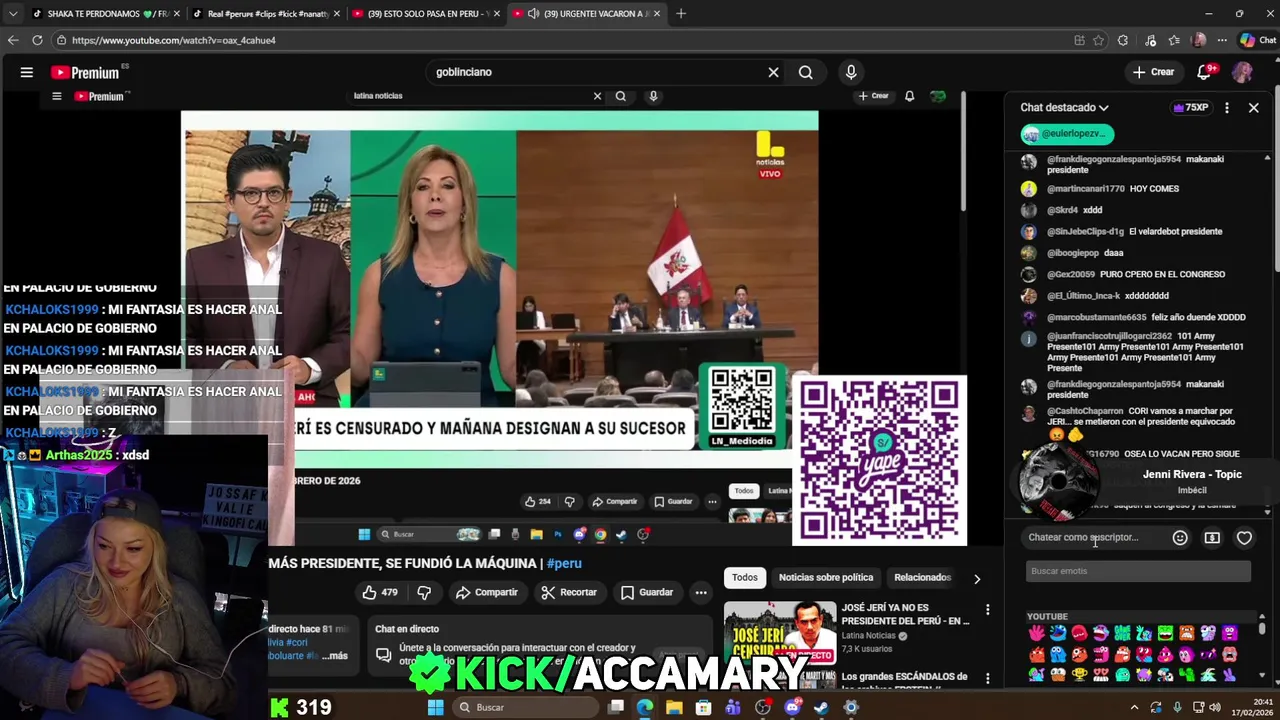Viewport: 1280px width, 720px height.
Task: Open Microsoft Edge on taskbar
Action: [x=645, y=707]
